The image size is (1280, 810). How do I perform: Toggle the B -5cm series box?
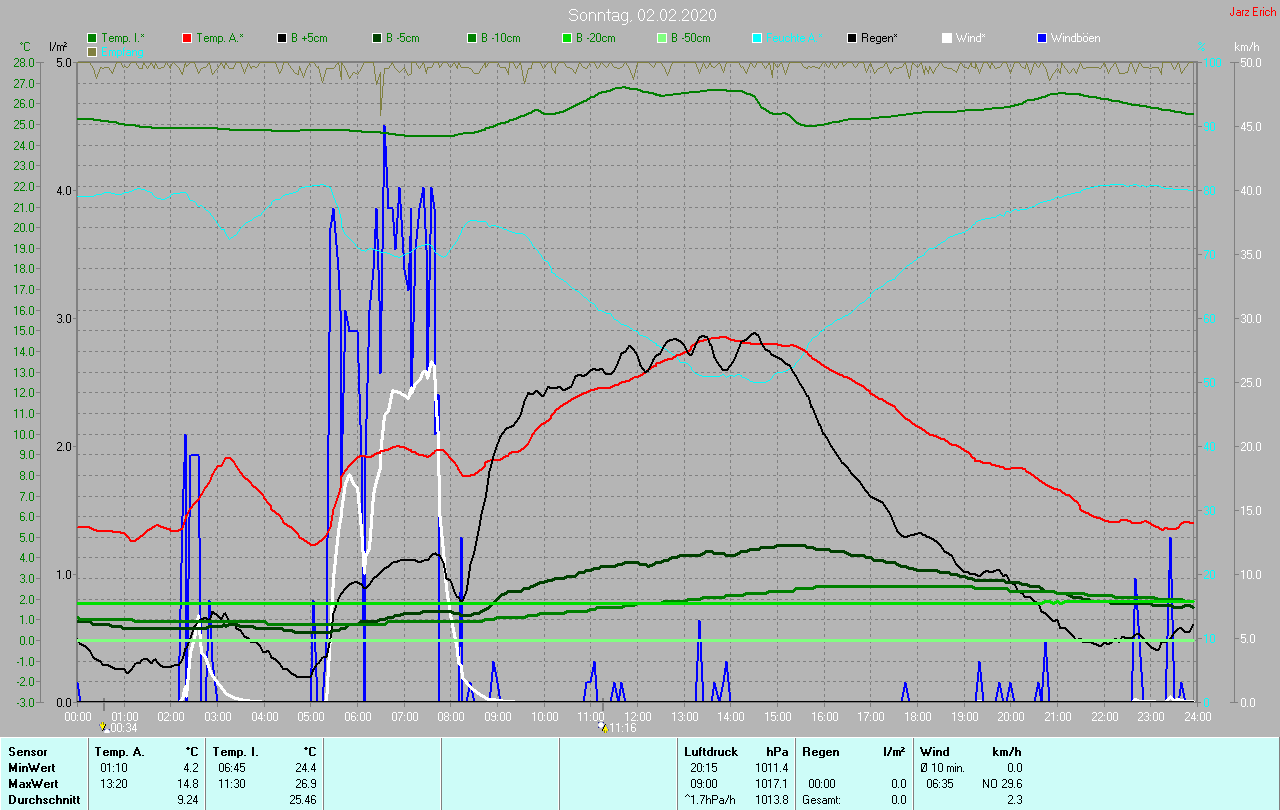click(x=377, y=38)
